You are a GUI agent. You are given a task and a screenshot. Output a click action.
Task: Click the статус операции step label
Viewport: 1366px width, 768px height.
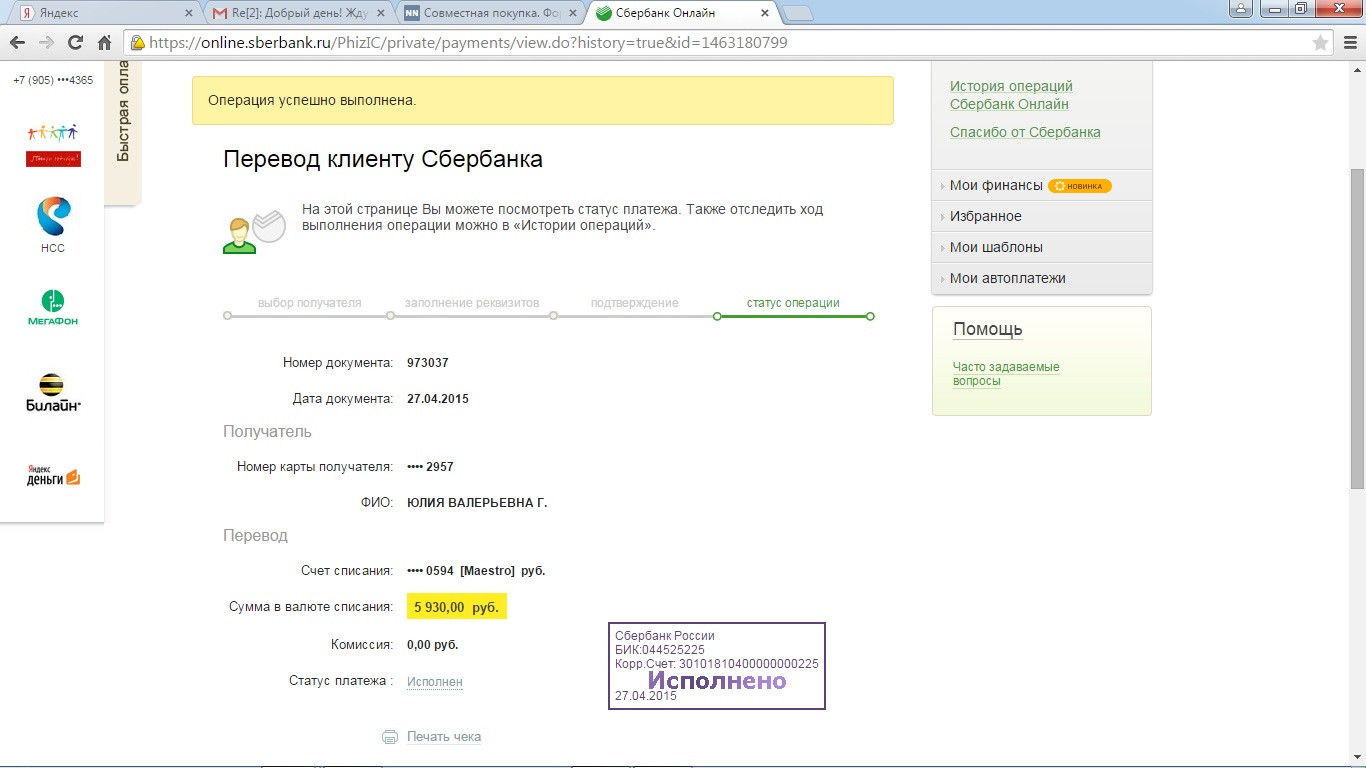(x=793, y=303)
